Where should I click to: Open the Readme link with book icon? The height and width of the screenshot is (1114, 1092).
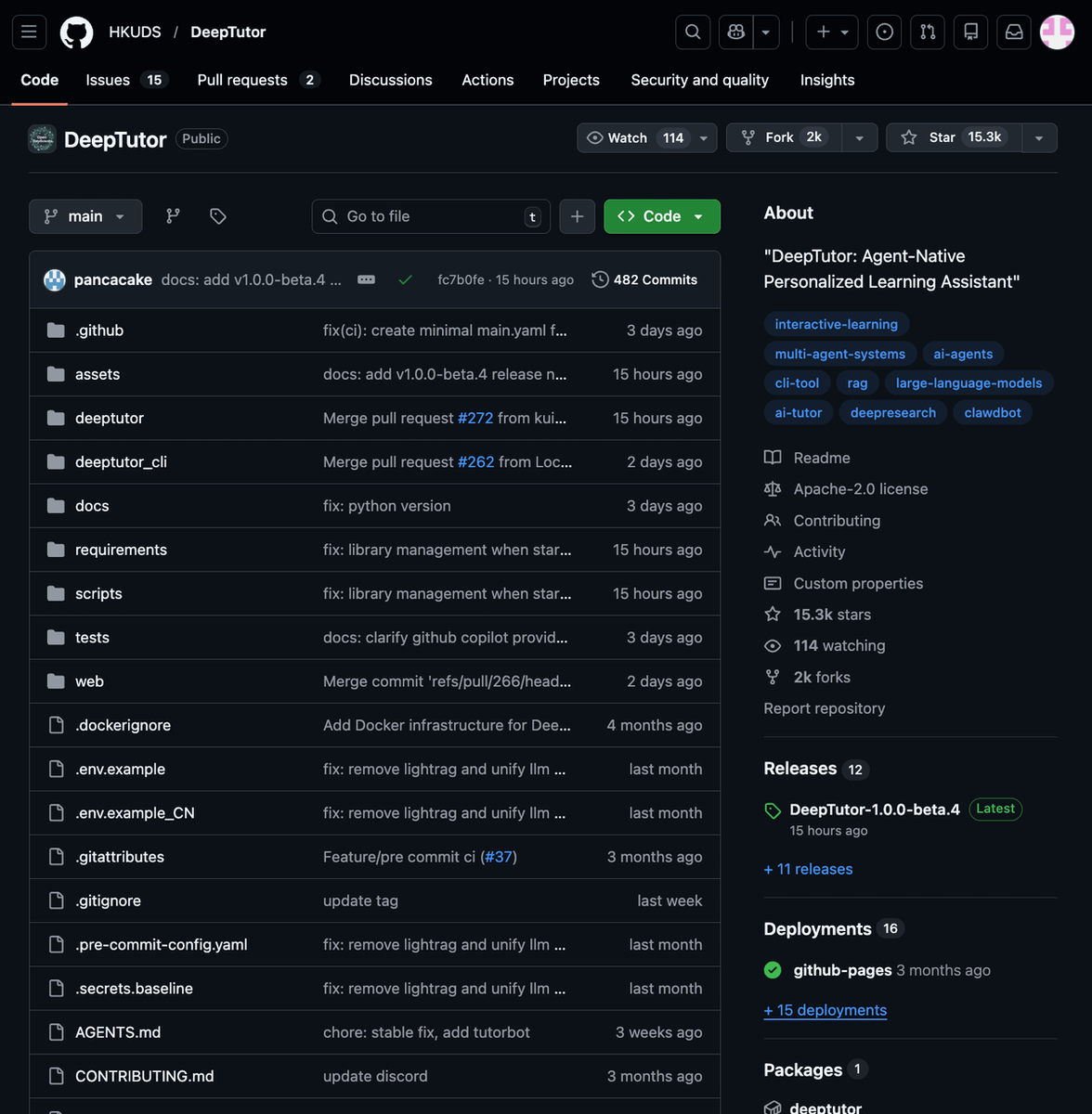pyautogui.click(x=807, y=458)
